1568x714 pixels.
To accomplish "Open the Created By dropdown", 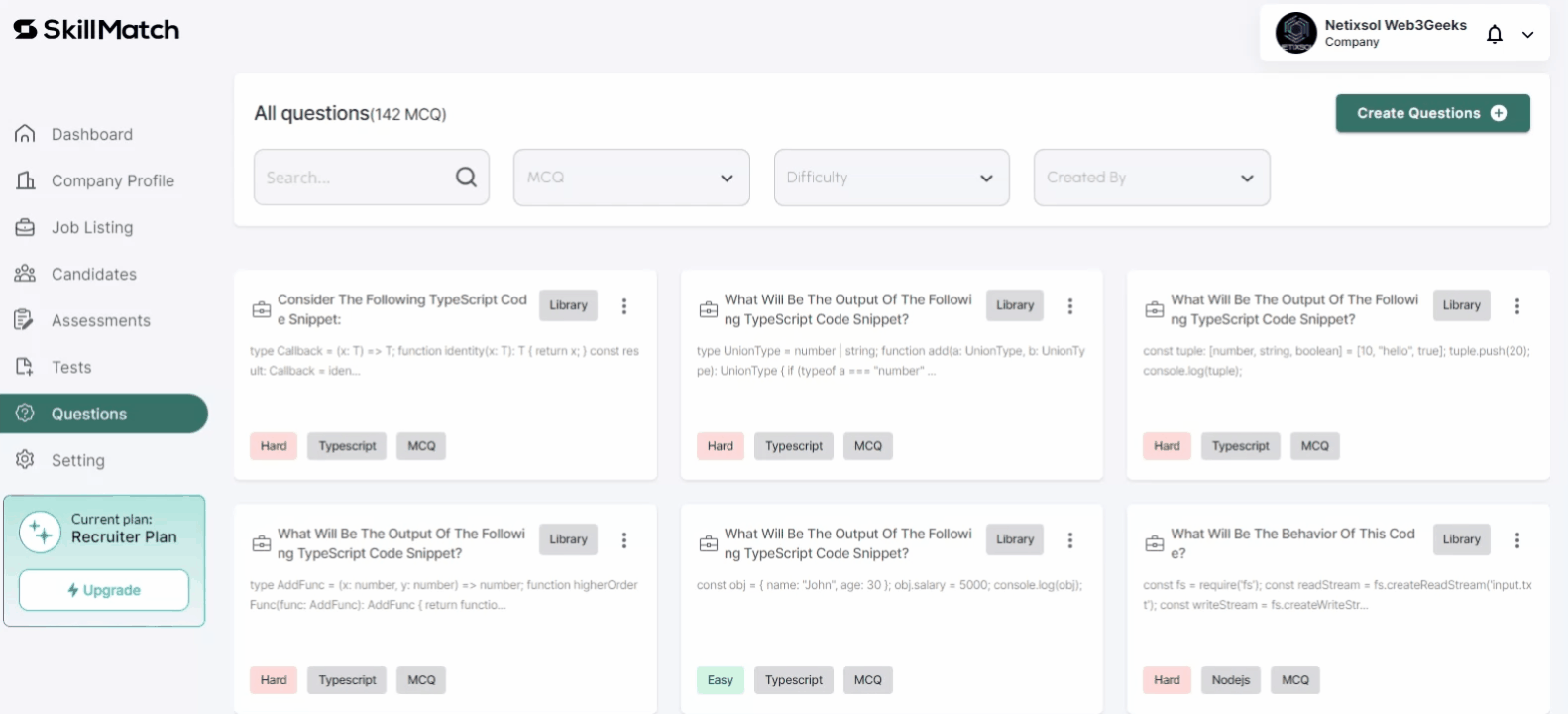I will [1152, 178].
